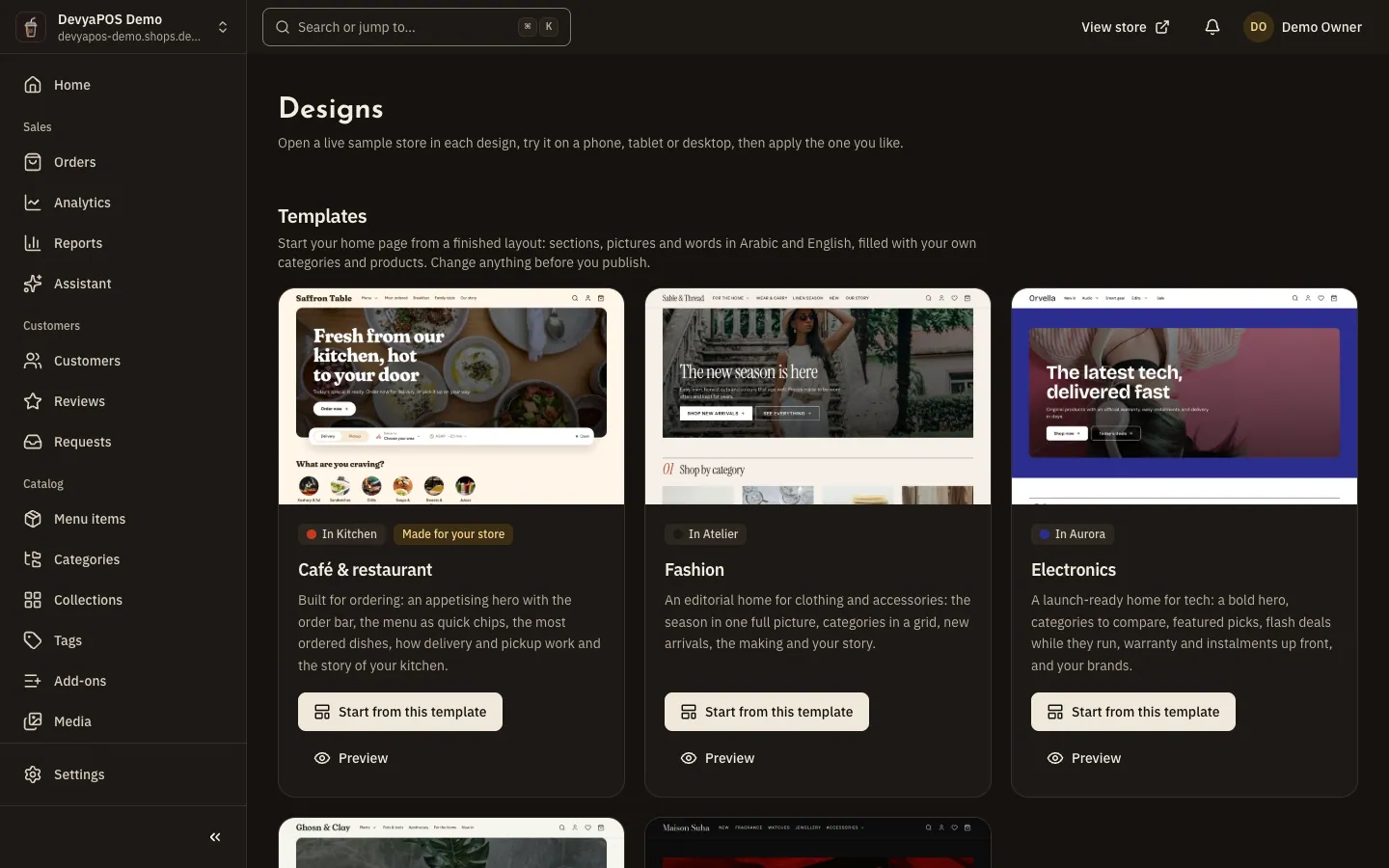The height and width of the screenshot is (868, 1389).
Task: Click the Reports bar chart icon
Action: tap(33, 243)
